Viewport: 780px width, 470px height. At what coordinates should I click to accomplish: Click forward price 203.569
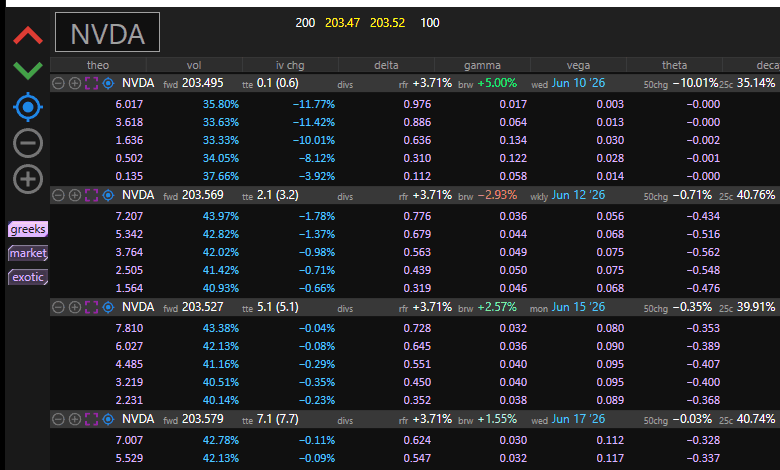pyautogui.click(x=202, y=195)
